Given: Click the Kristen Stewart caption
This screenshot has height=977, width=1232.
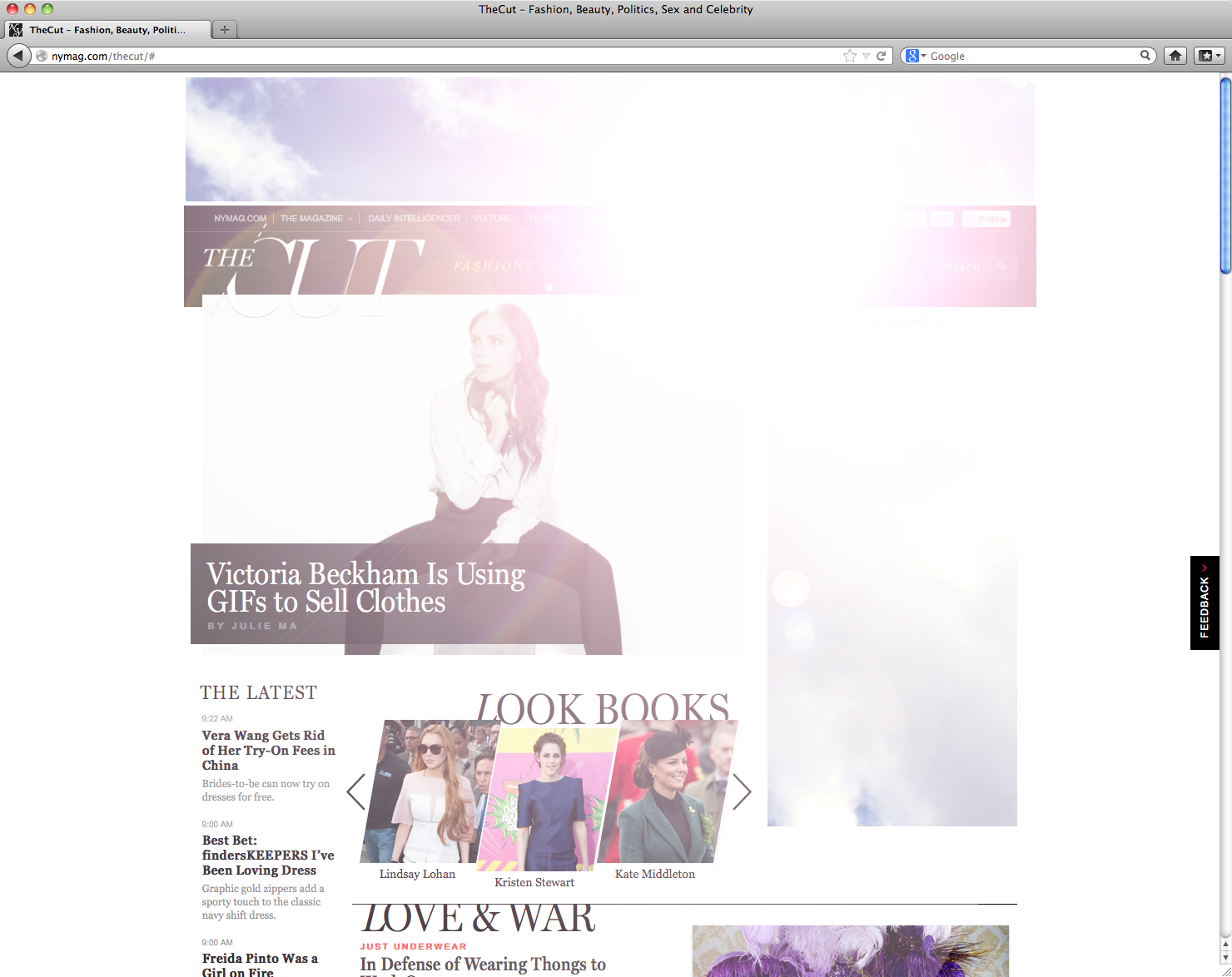Looking at the screenshot, I should [534, 882].
